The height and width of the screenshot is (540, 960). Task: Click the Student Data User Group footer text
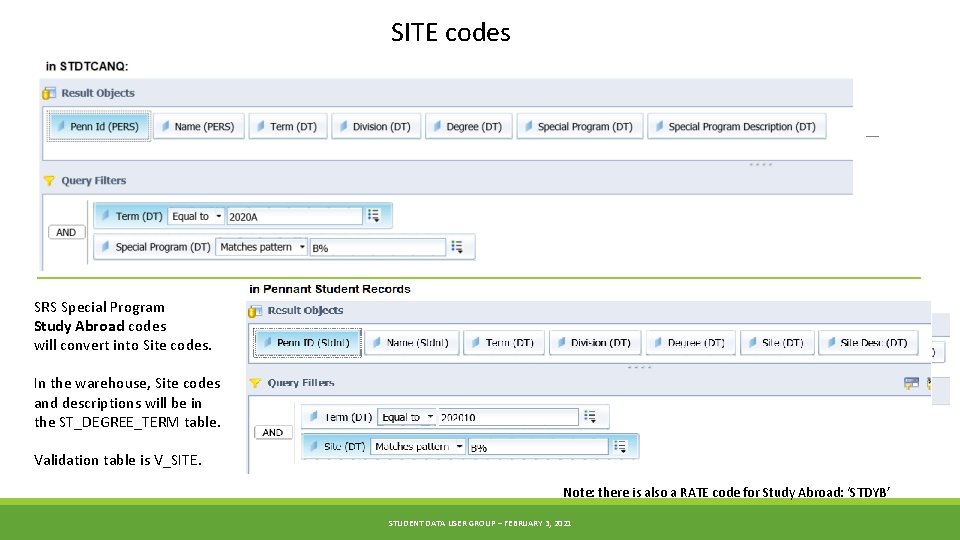pos(479,523)
